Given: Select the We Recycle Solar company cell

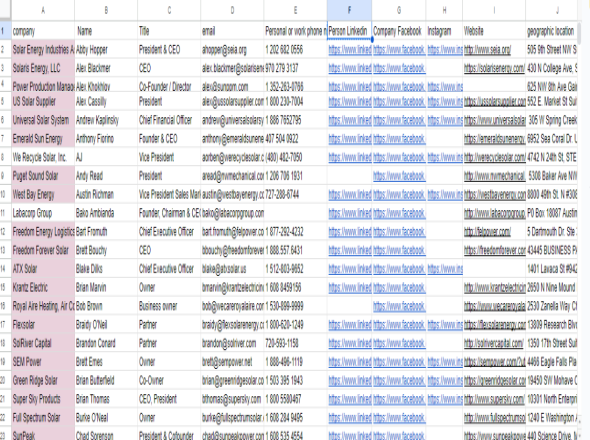Looking at the screenshot, I should (x=43, y=157).
